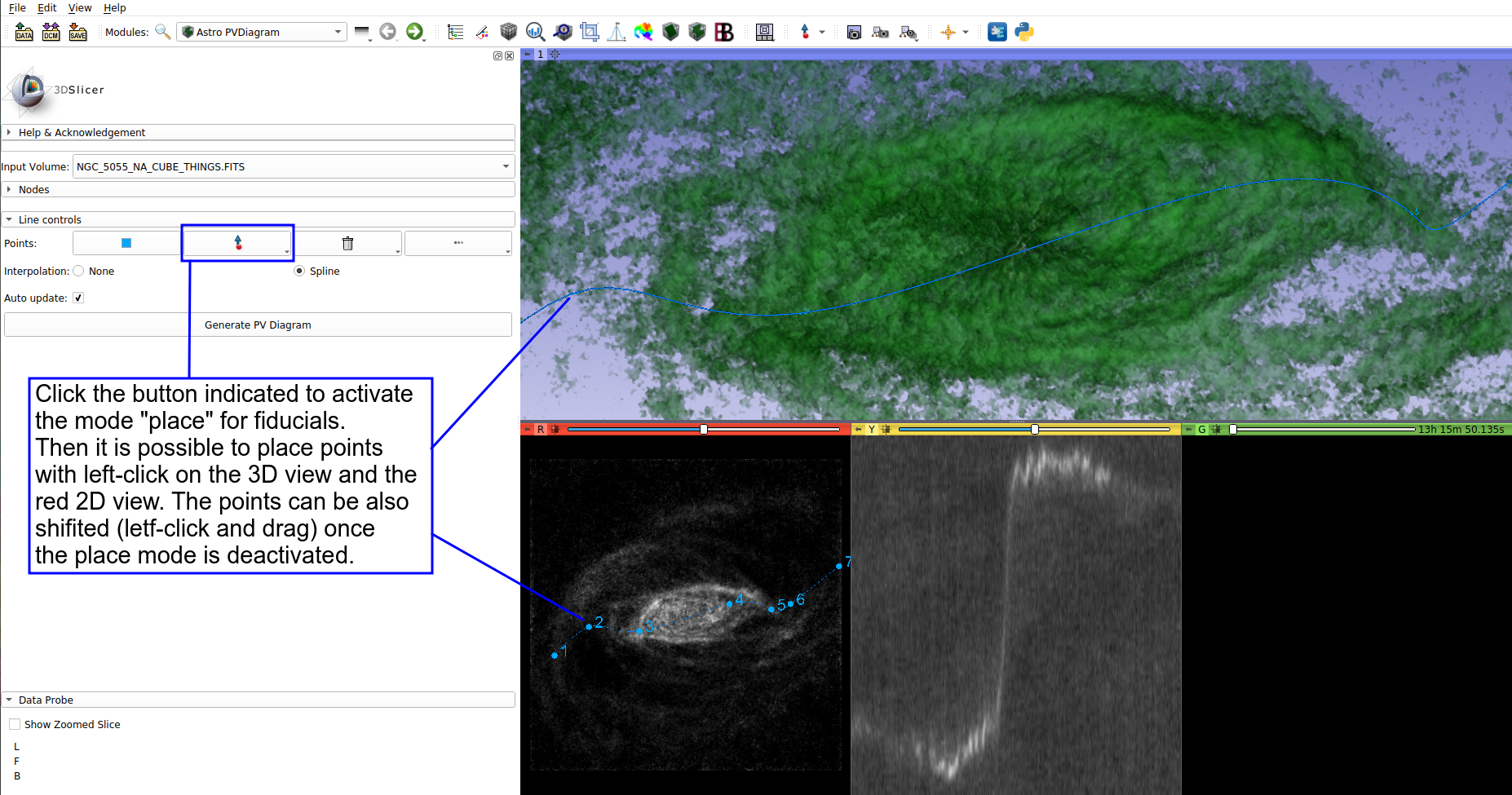Select Spline interpolation radio button
1512x795 pixels.
tap(299, 271)
